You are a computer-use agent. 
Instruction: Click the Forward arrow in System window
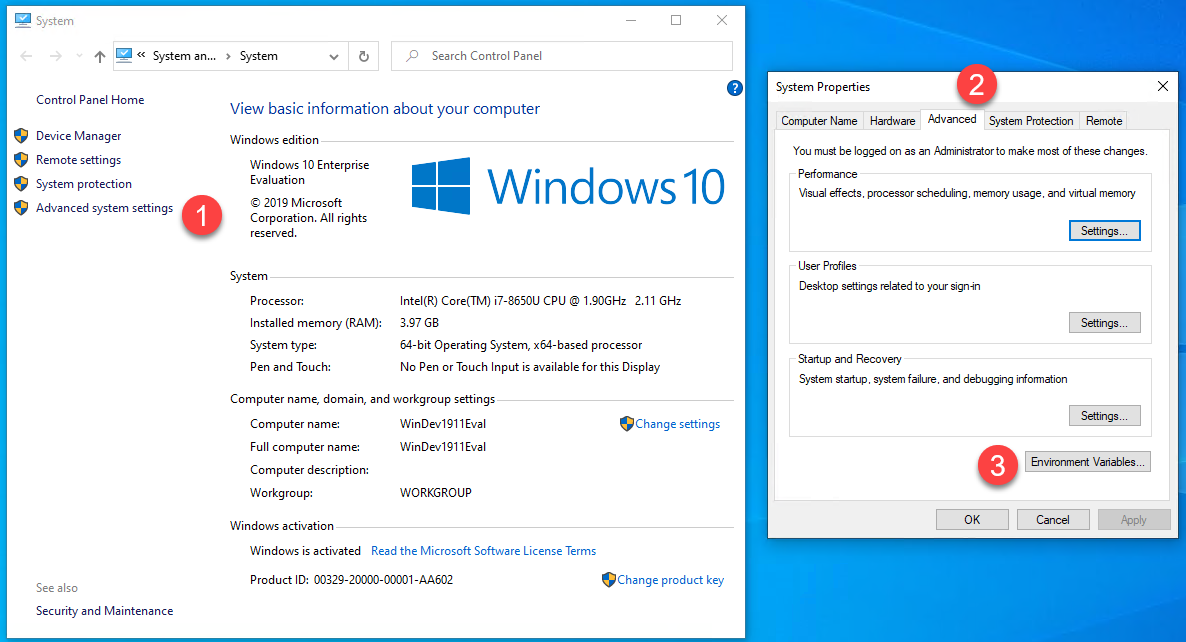pyautogui.click(x=55, y=56)
